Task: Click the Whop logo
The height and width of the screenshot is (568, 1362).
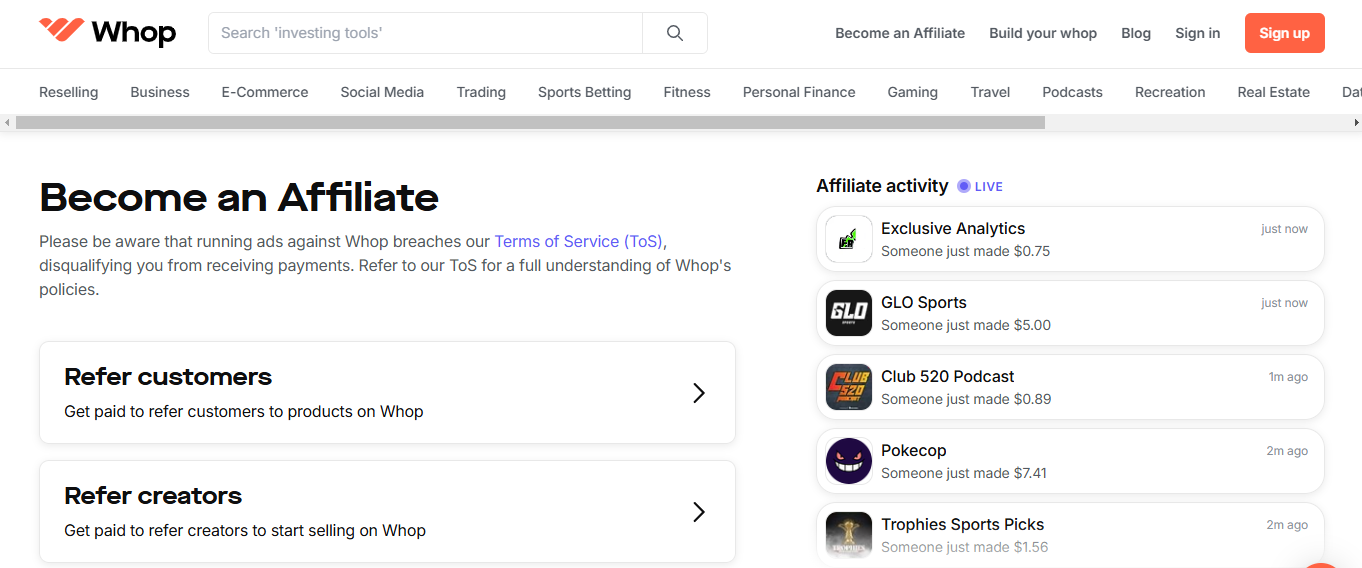Action: coord(107,32)
